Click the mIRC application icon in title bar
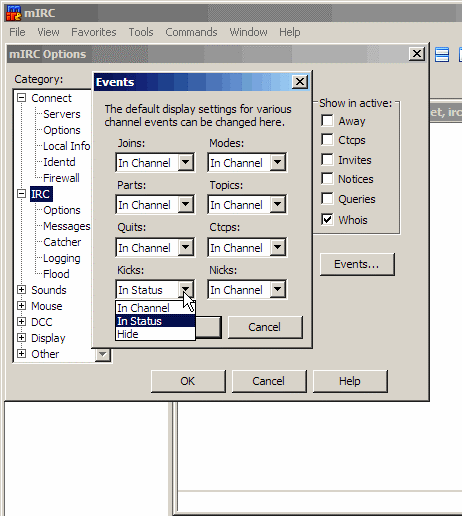Viewport: 462px width, 516px height. pyautogui.click(x=14, y=13)
